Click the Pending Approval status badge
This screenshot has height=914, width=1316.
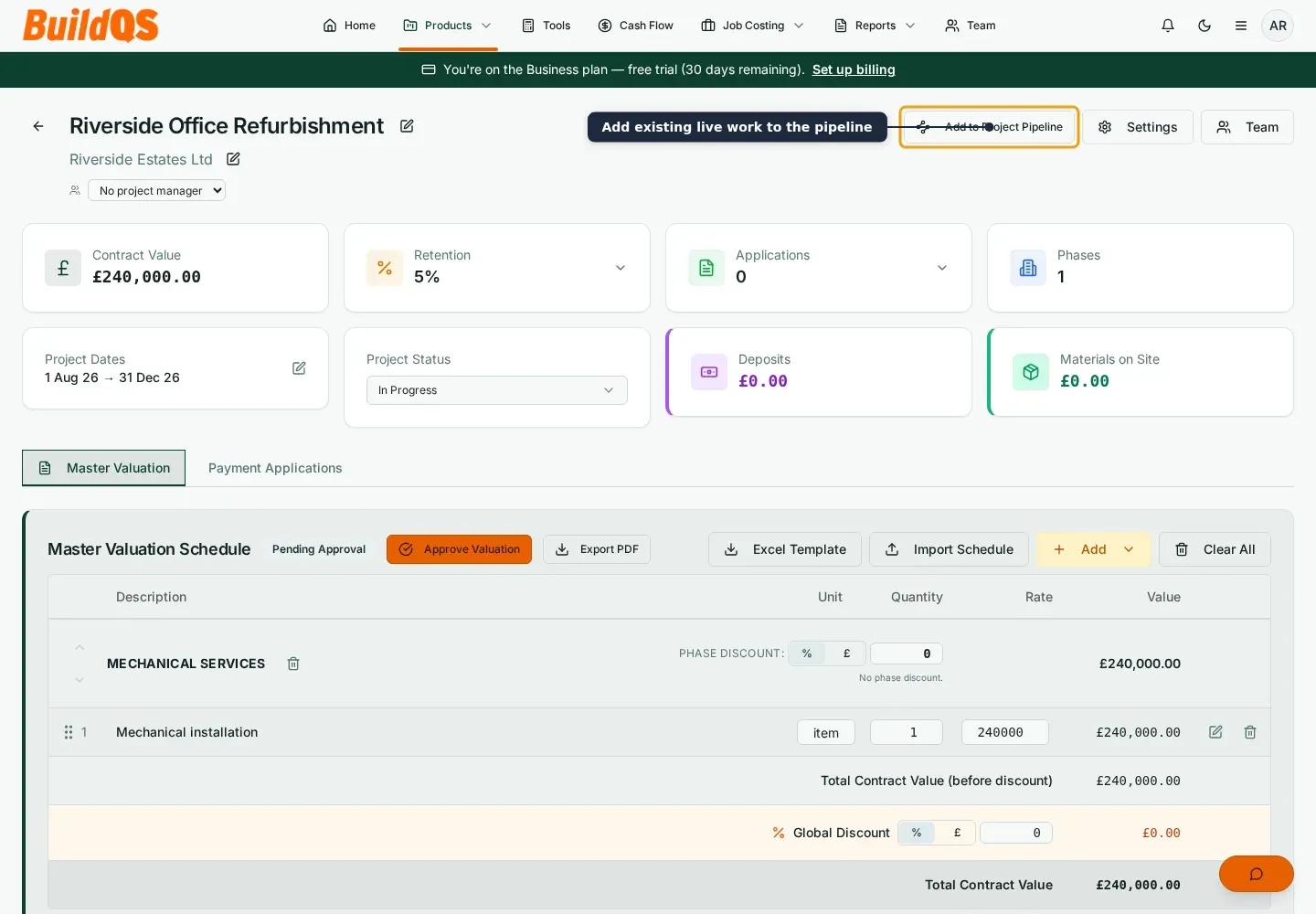pyautogui.click(x=319, y=549)
